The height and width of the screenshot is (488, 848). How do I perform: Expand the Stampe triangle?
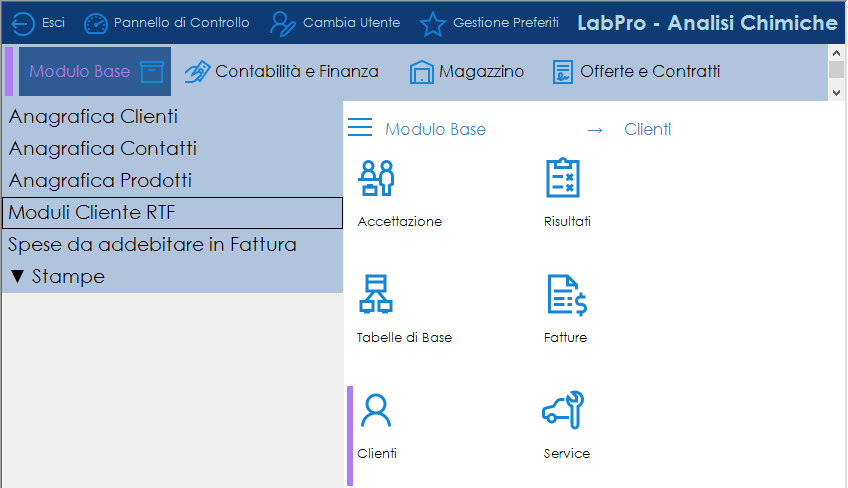point(17,276)
